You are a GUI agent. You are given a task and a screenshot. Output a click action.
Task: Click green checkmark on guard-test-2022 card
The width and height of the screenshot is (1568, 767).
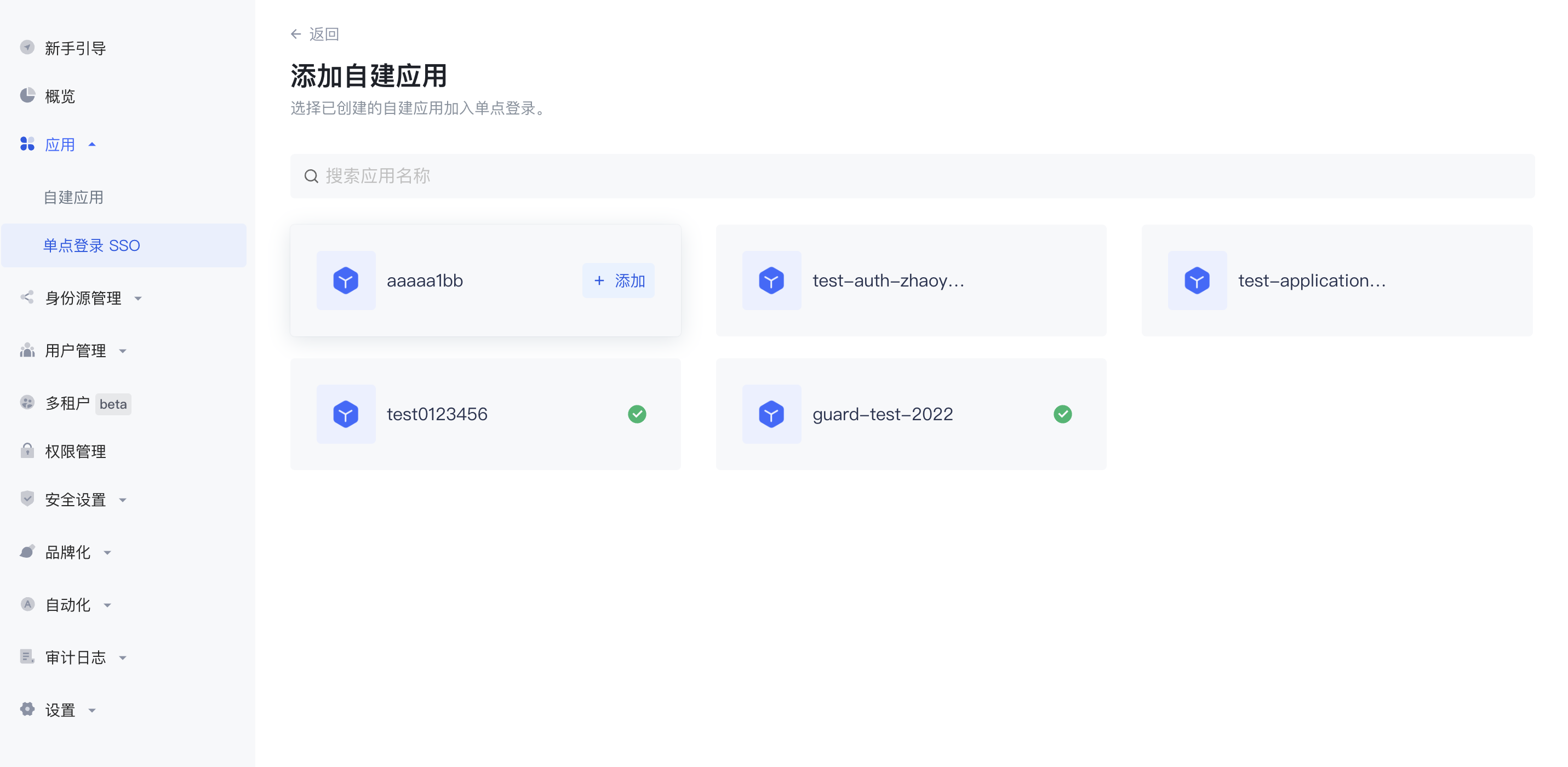(x=1062, y=414)
